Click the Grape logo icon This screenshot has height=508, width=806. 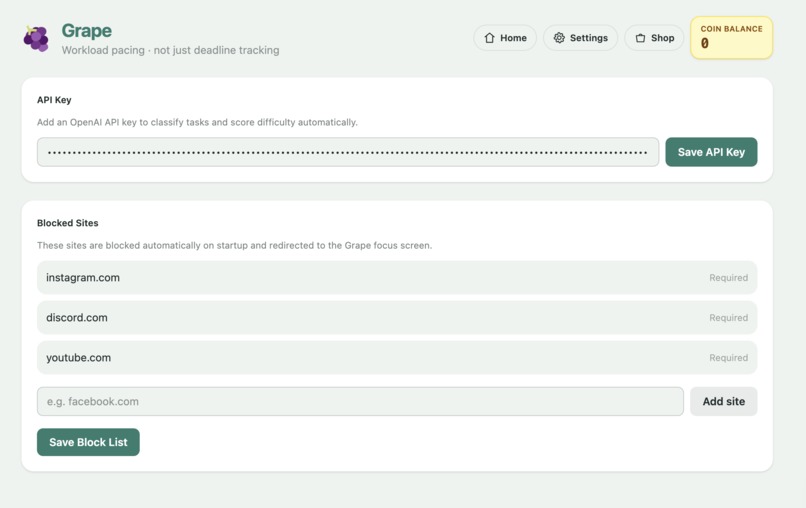coord(36,39)
